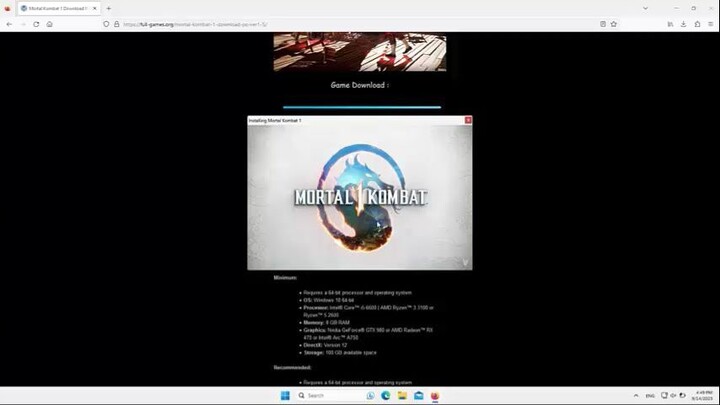Open the Mail app in the taskbar
This screenshot has height=405, width=720.
(x=419, y=395)
